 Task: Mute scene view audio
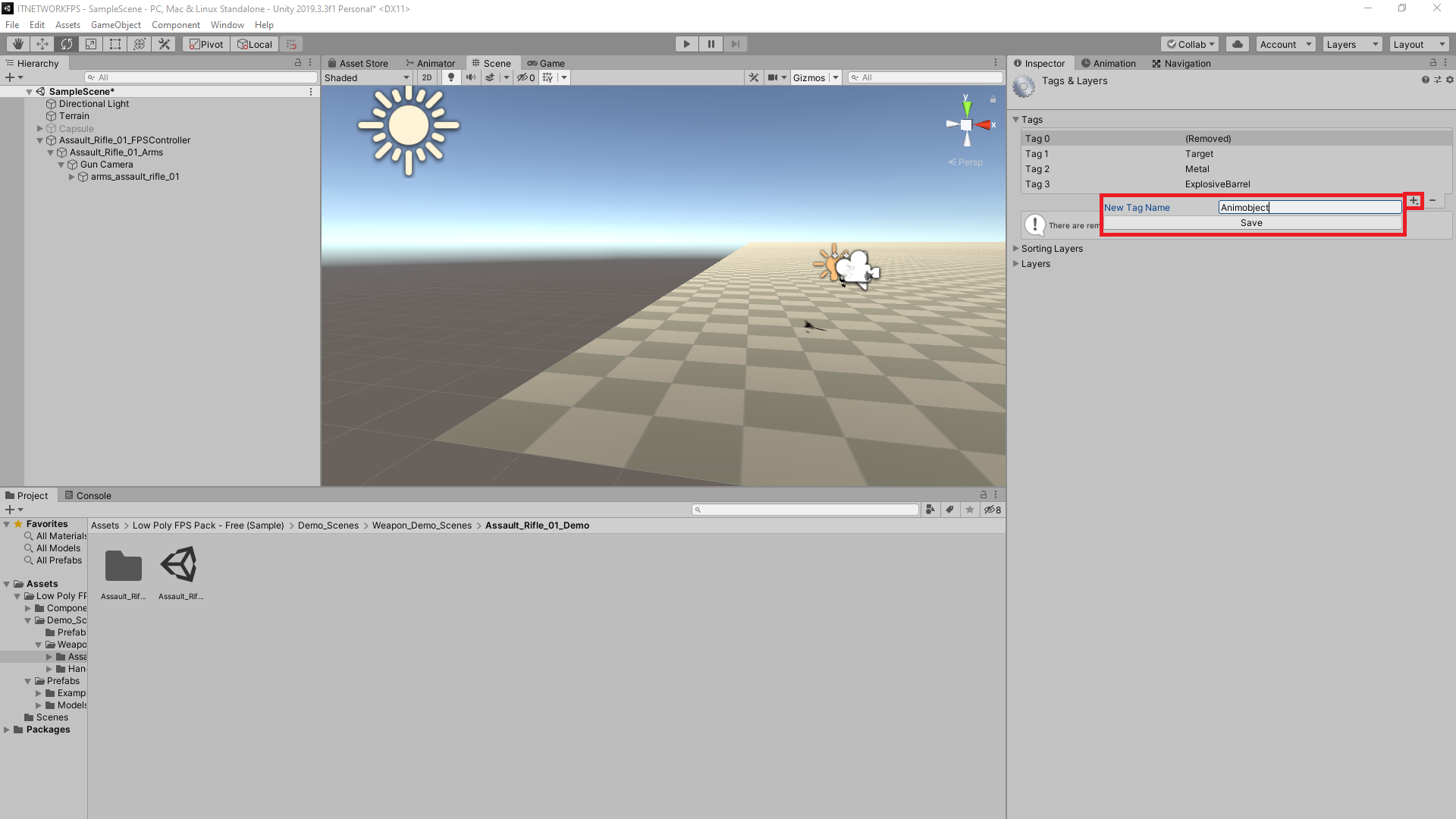pos(471,77)
